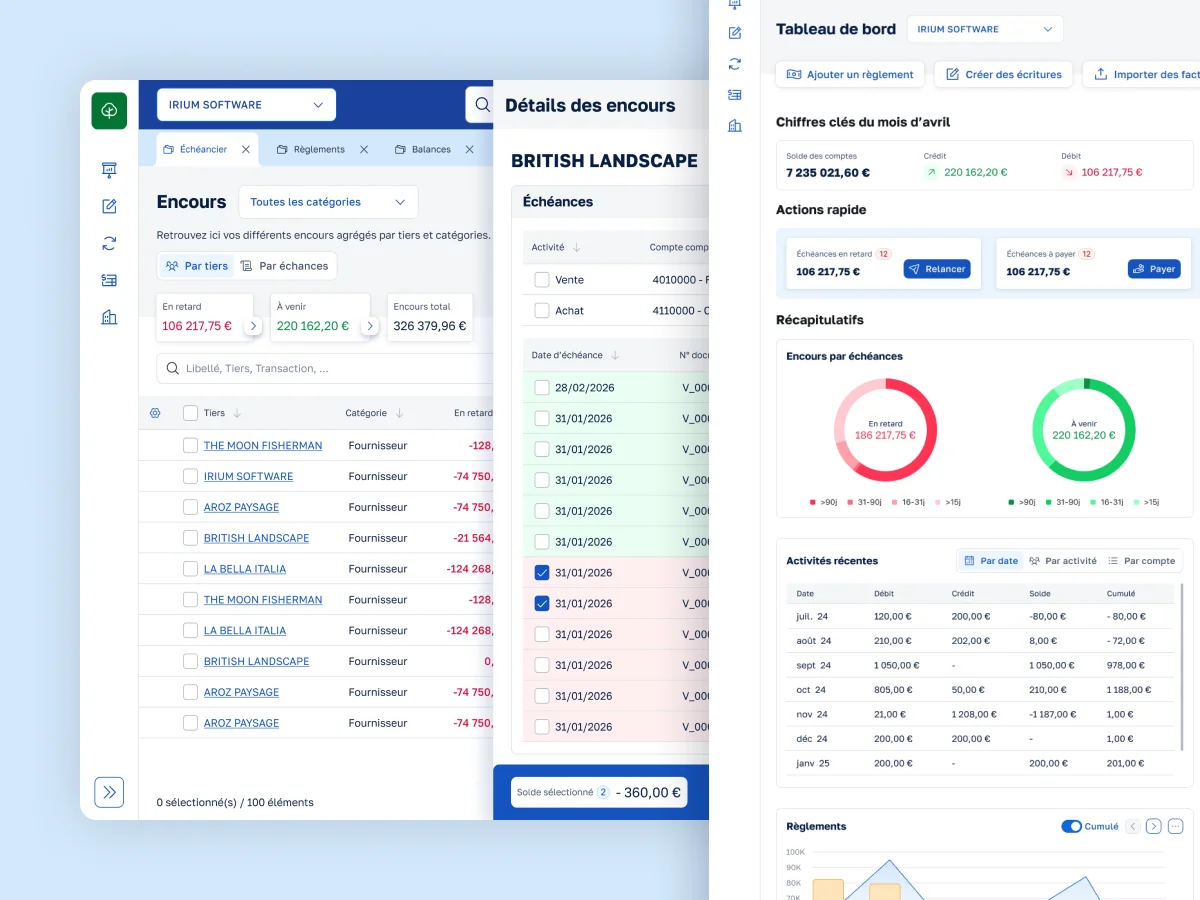Click the green tree logo in Encours sidebar
The image size is (1200, 900).
click(109, 110)
